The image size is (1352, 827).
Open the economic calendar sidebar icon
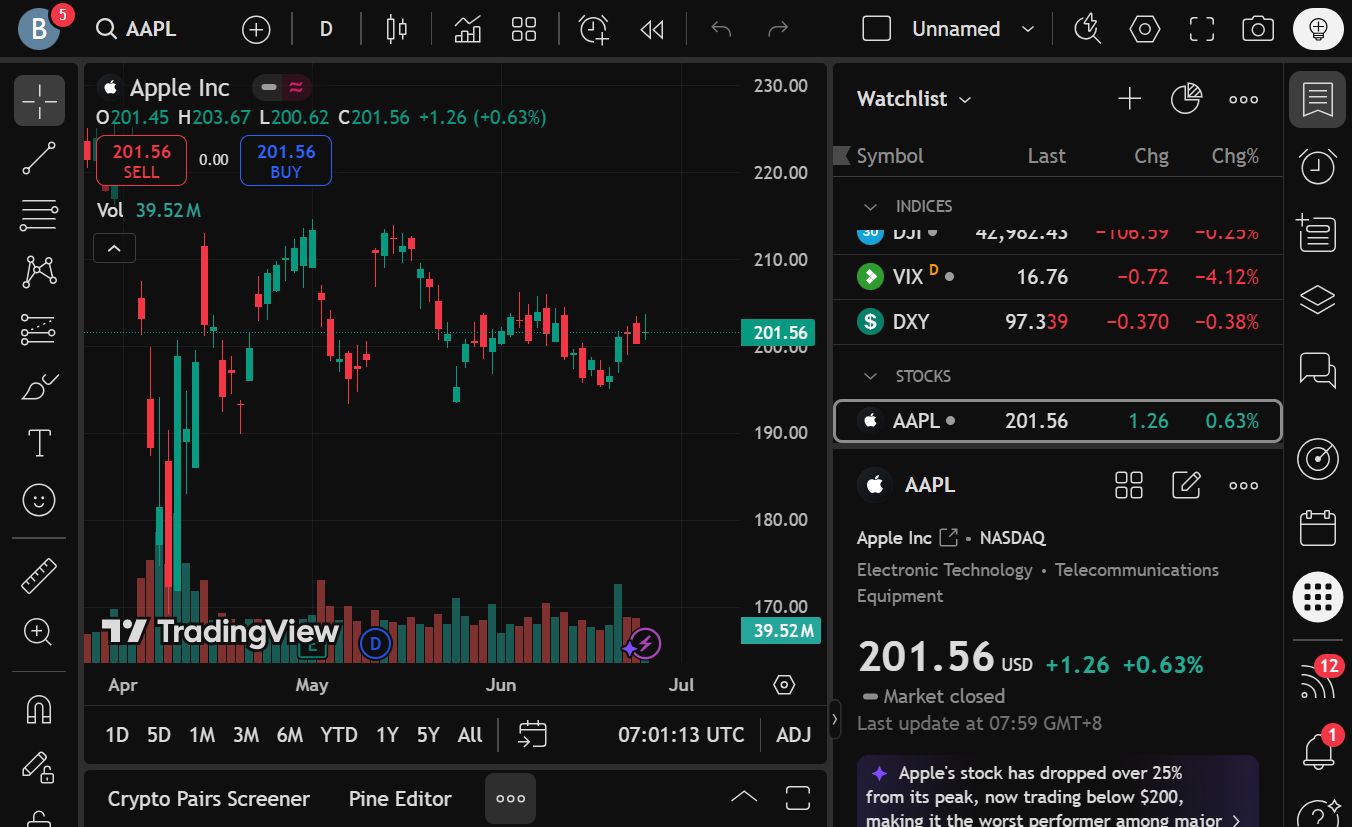coord(1317,527)
